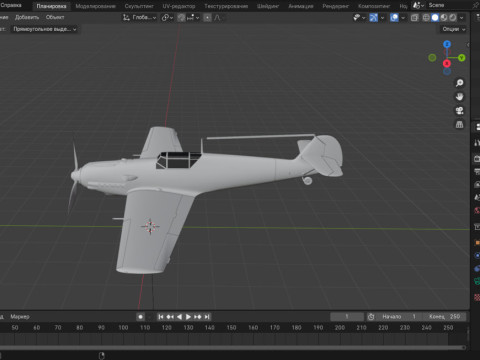Screen dimensions: 480x360
Task: Toggle proportional editing
Action: tap(207, 17)
